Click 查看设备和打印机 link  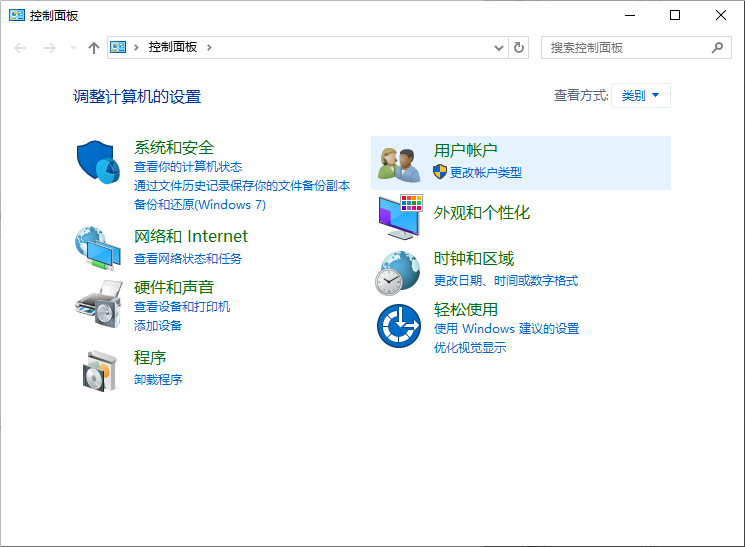point(182,307)
